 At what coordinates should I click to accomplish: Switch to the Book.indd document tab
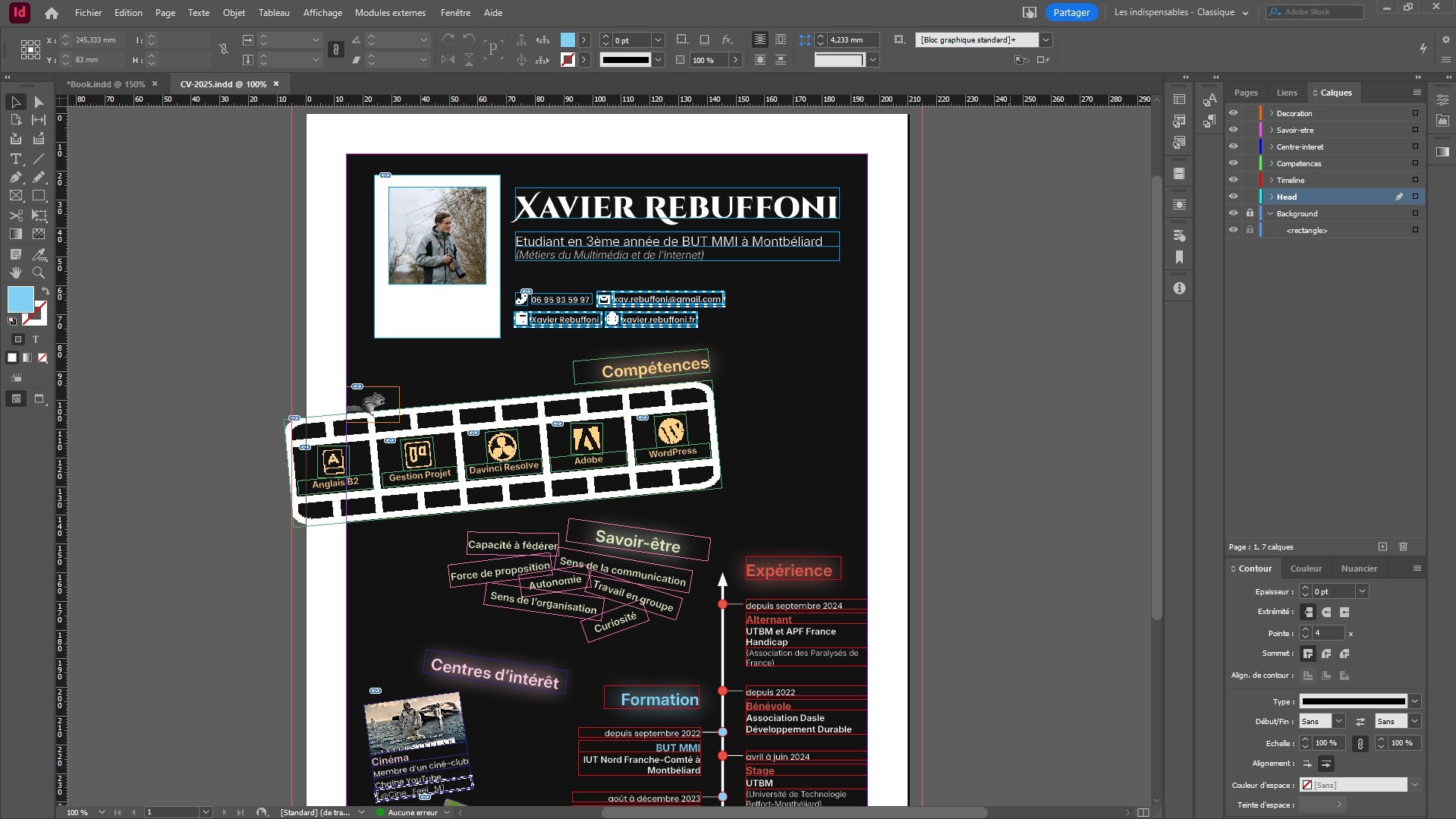105,84
